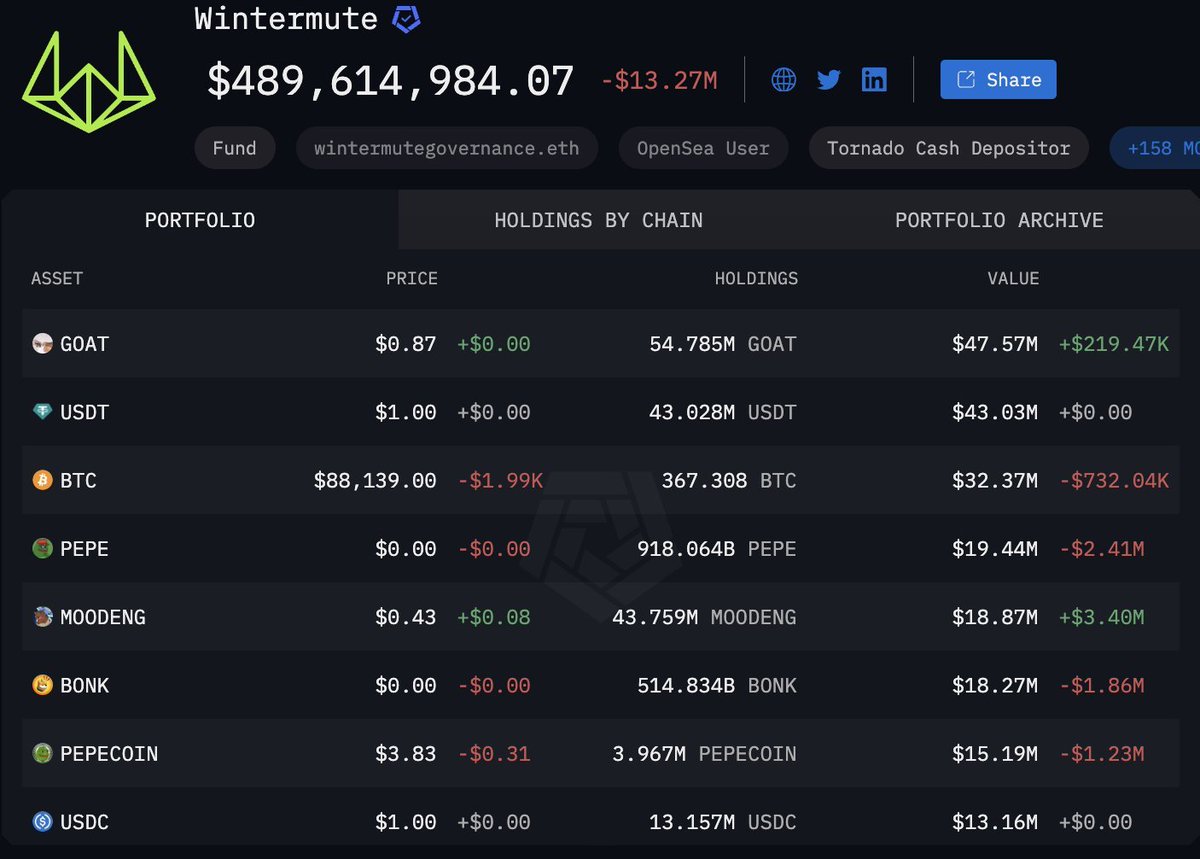1200x859 pixels.
Task: Click the BONK value $18.27M
Action: [x=995, y=685]
